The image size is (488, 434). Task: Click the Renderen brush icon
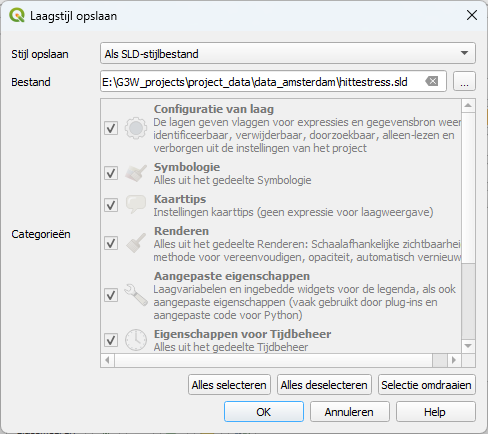point(136,243)
